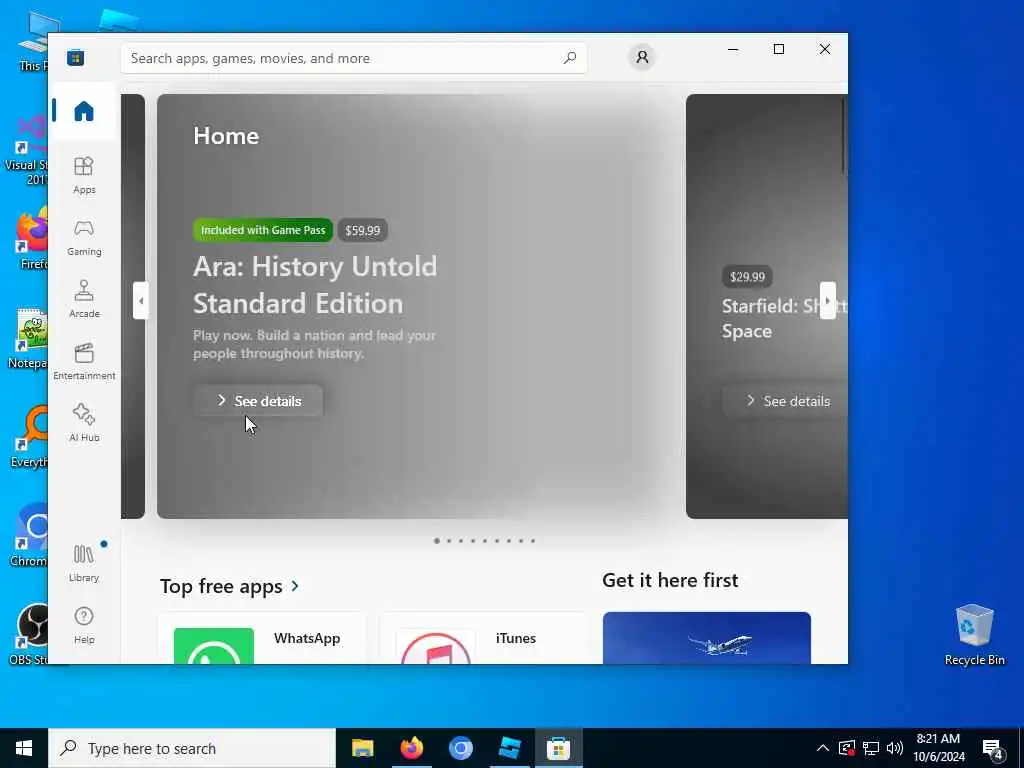Image resolution: width=1024 pixels, height=768 pixels.
Task: Open Chromium from the taskbar
Action: [460, 748]
